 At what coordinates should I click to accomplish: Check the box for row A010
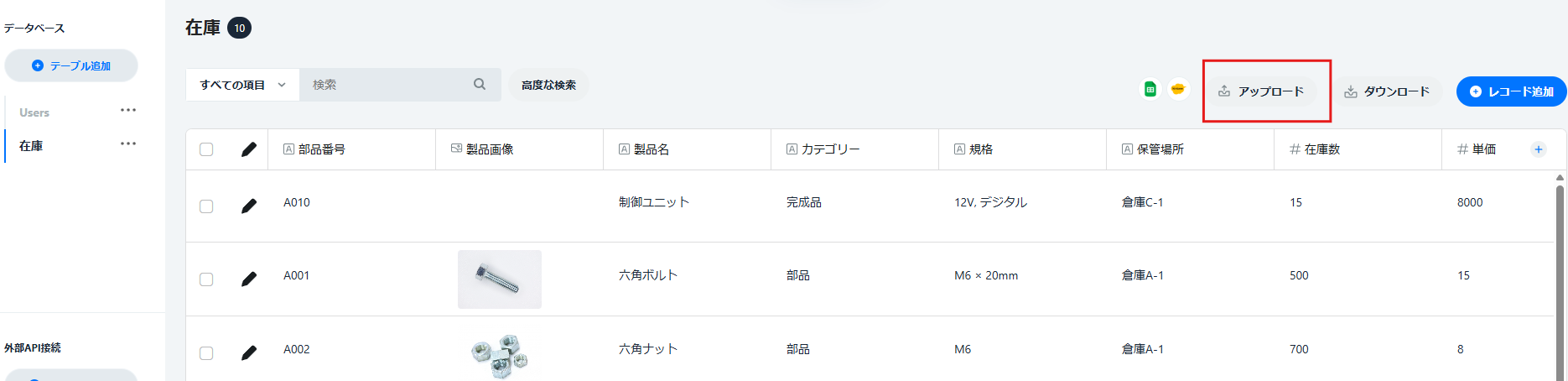click(x=206, y=206)
